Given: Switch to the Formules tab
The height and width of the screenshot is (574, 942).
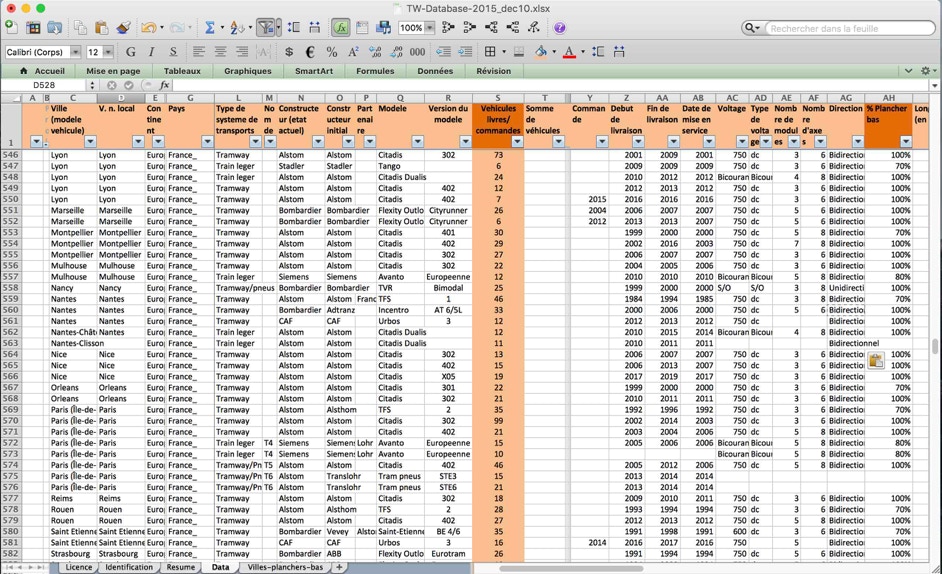Looking at the screenshot, I should pos(375,71).
